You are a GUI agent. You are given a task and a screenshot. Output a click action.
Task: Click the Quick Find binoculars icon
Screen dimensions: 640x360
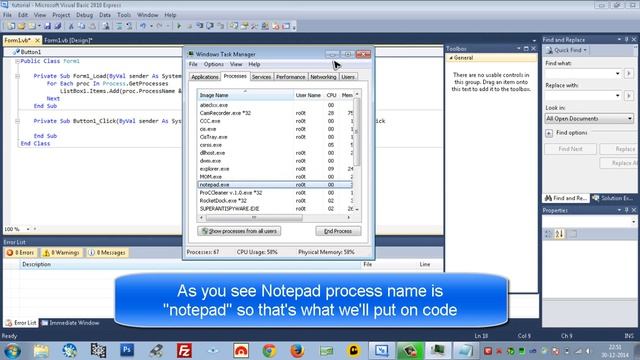549,50
